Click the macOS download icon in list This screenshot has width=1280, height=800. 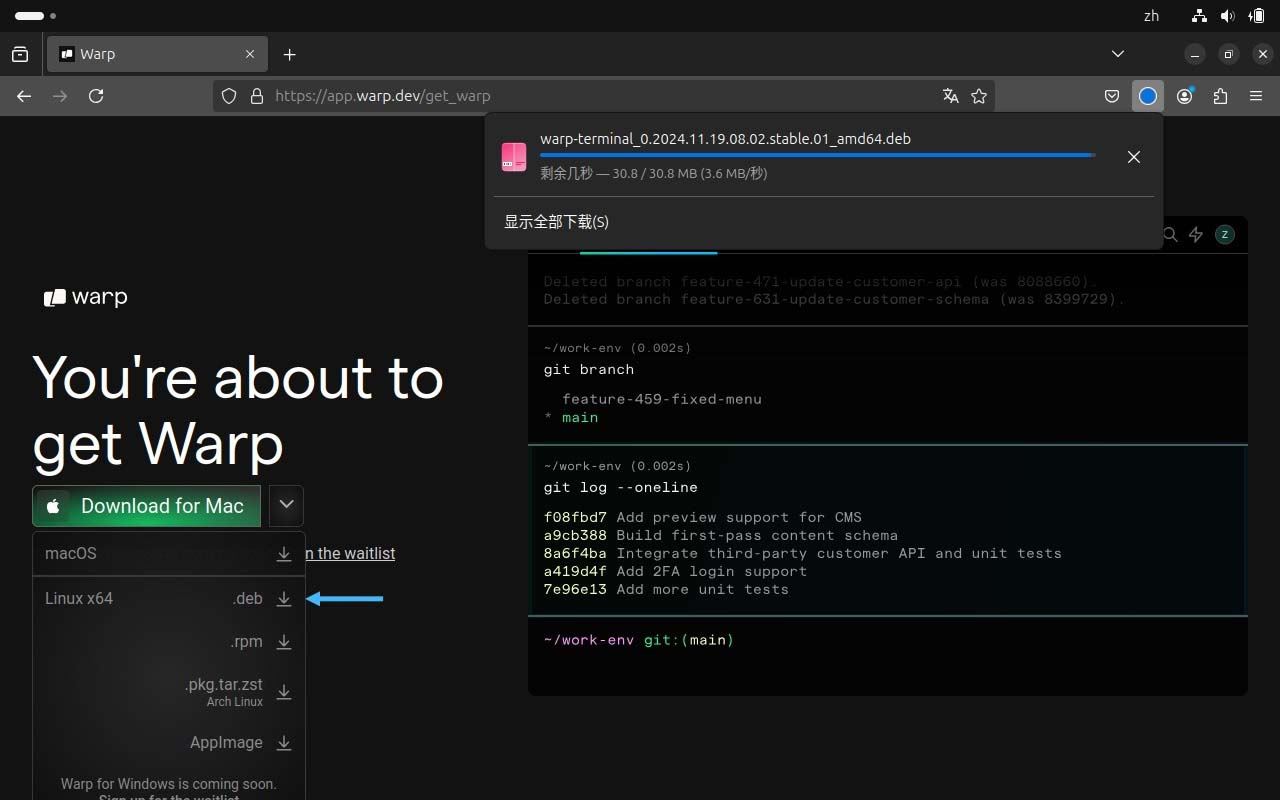[284, 553]
